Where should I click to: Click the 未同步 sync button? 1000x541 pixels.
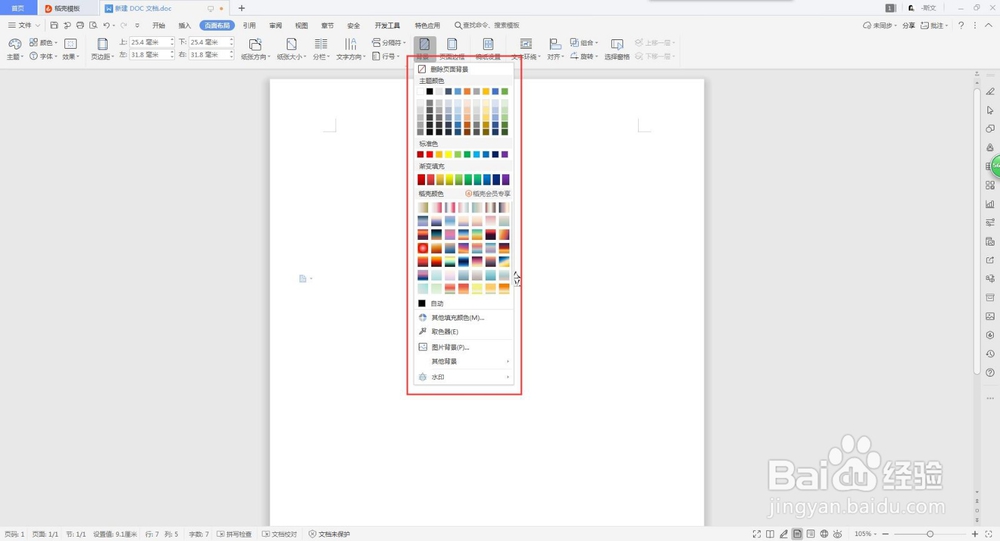coord(879,26)
